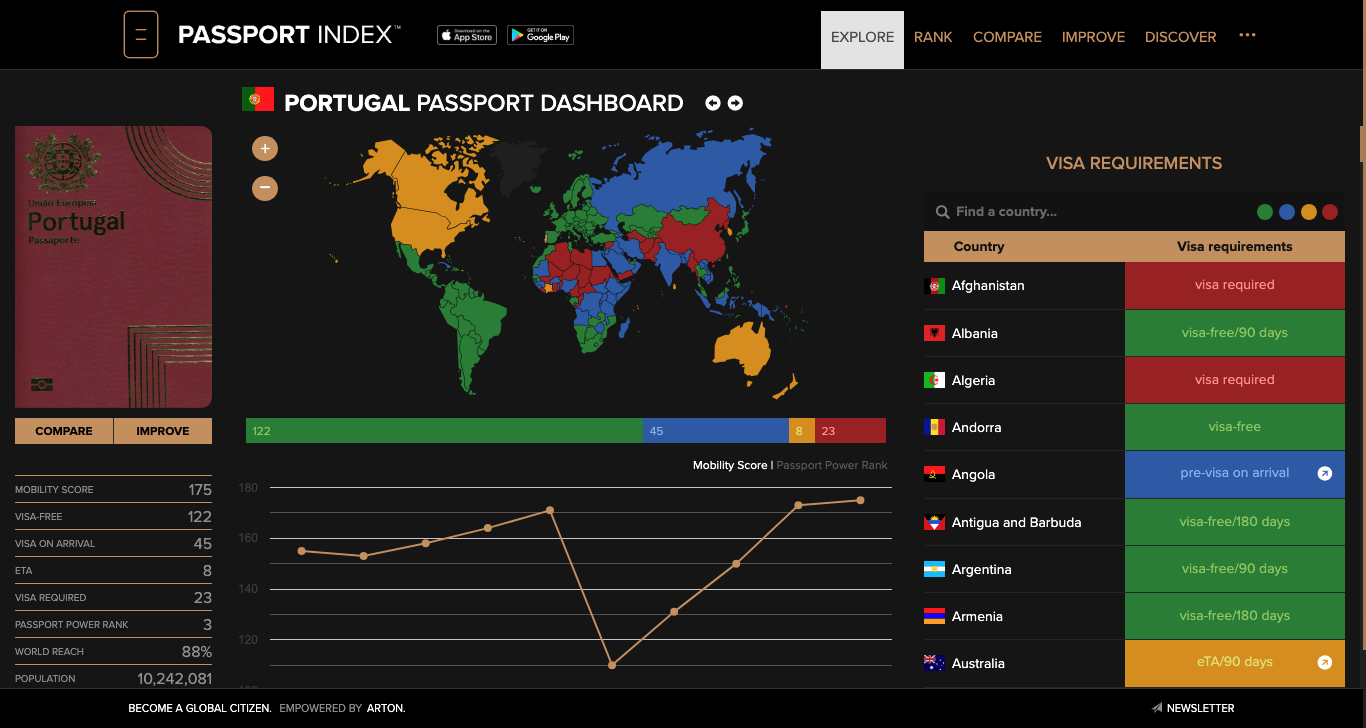Click the Andorra flag icon
The width and height of the screenshot is (1366, 728).
click(x=935, y=427)
